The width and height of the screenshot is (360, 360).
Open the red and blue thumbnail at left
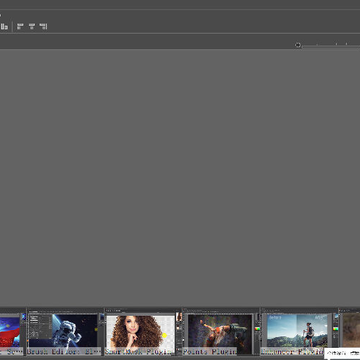[13, 332]
